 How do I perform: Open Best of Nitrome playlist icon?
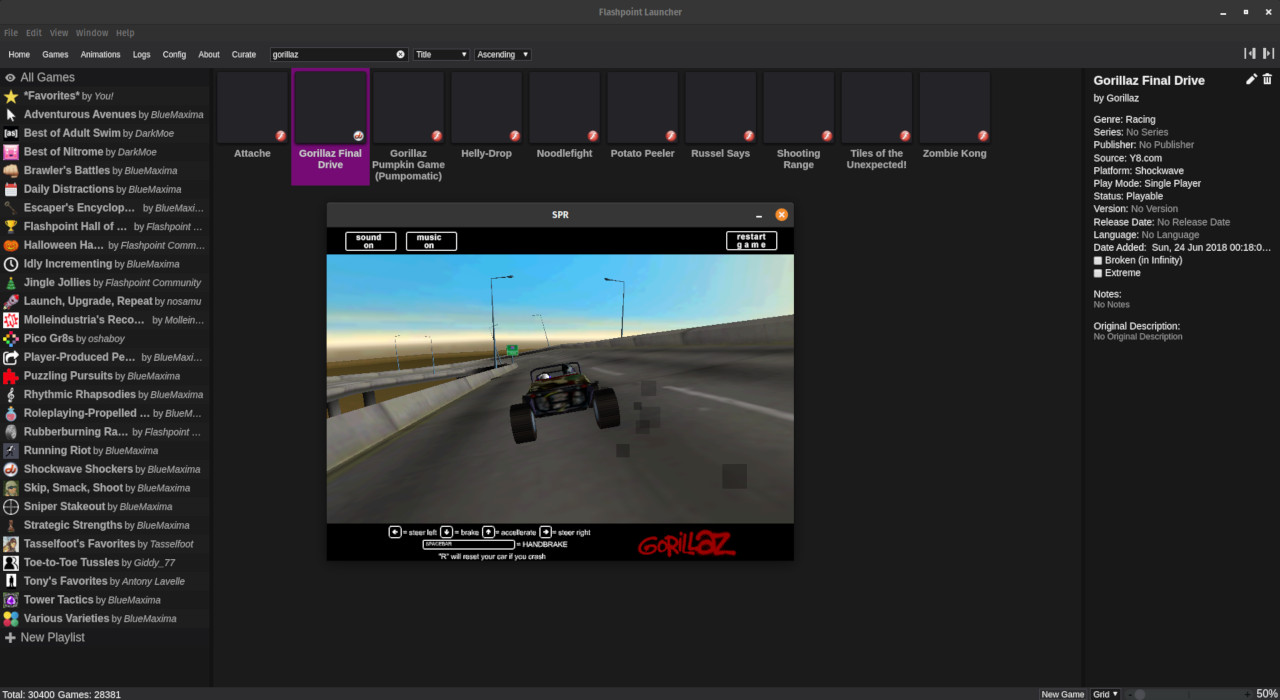click(10, 152)
